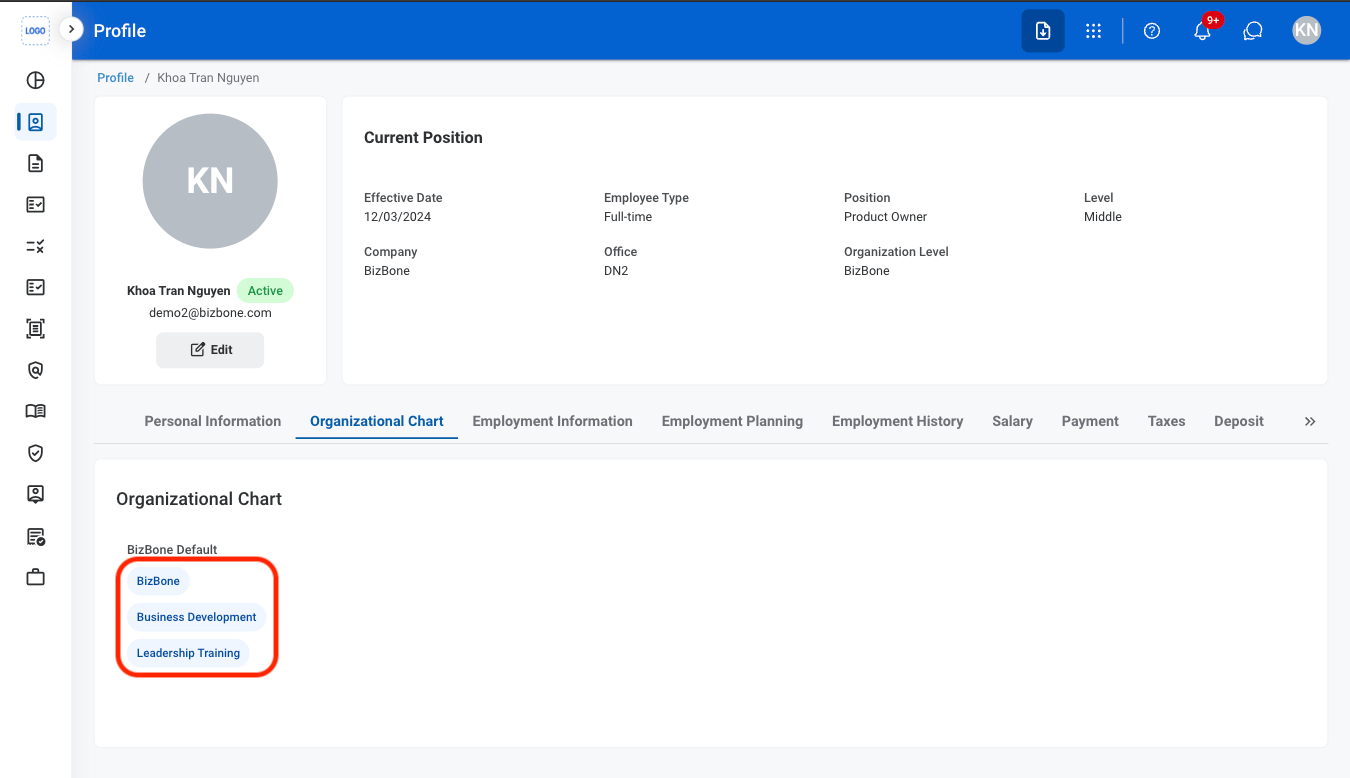Viewport: 1350px width, 778px height.
Task: Switch to the Personal Information tab
Action: click(x=213, y=421)
